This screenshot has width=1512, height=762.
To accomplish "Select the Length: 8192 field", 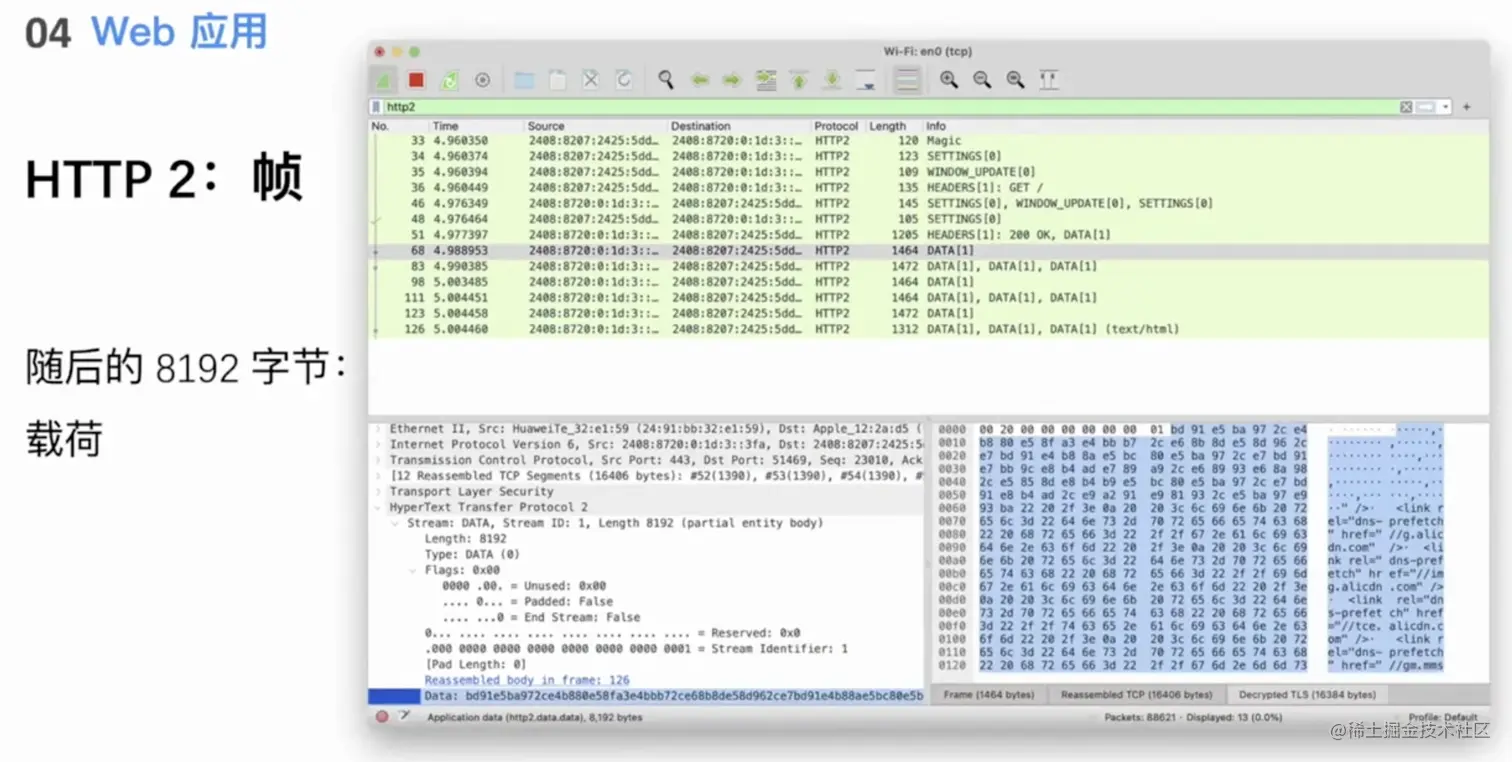I will [x=465, y=539].
